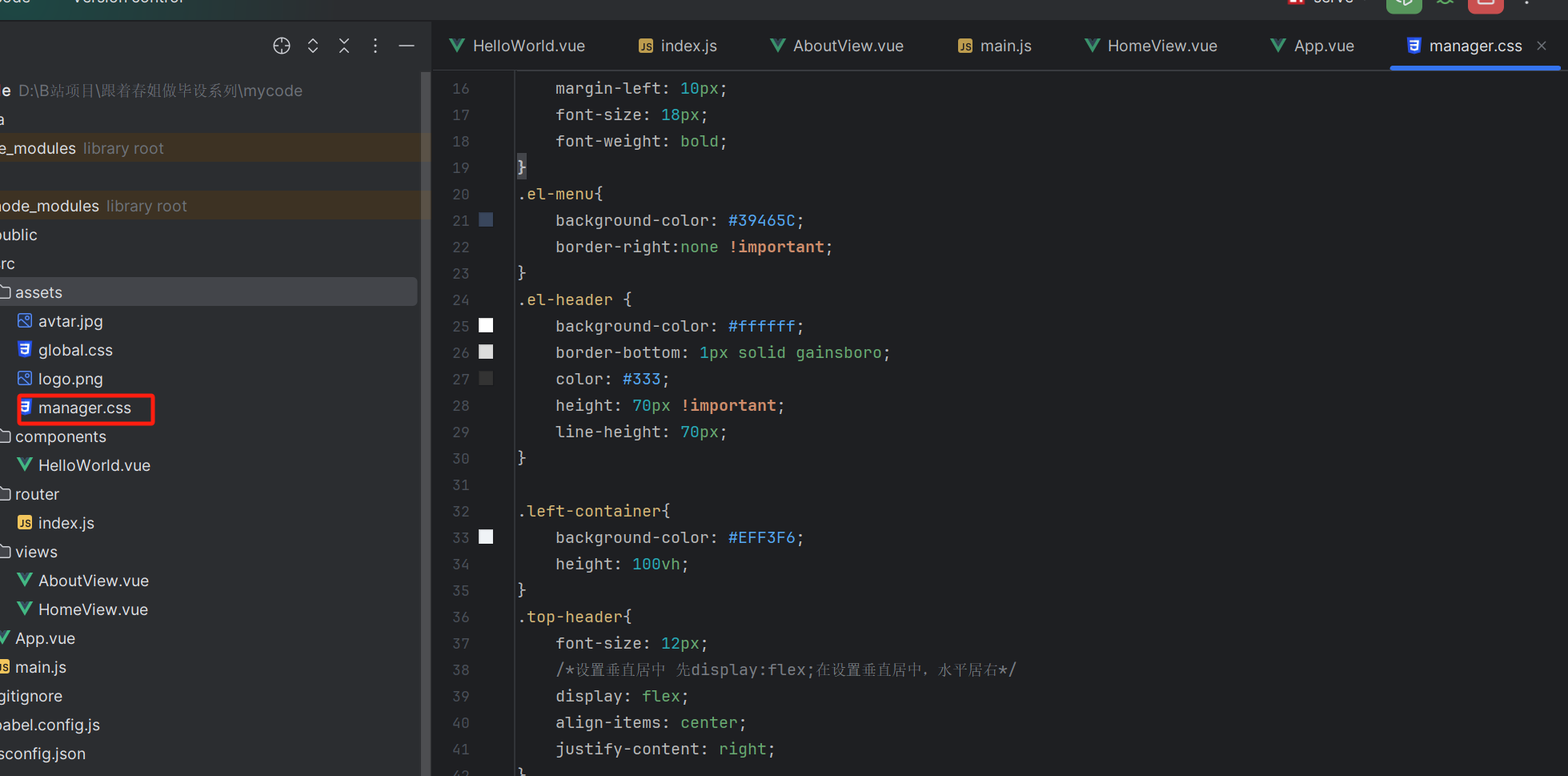Image resolution: width=1568 pixels, height=776 pixels.
Task: Open the main.js editor tab
Action: [995, 46]
